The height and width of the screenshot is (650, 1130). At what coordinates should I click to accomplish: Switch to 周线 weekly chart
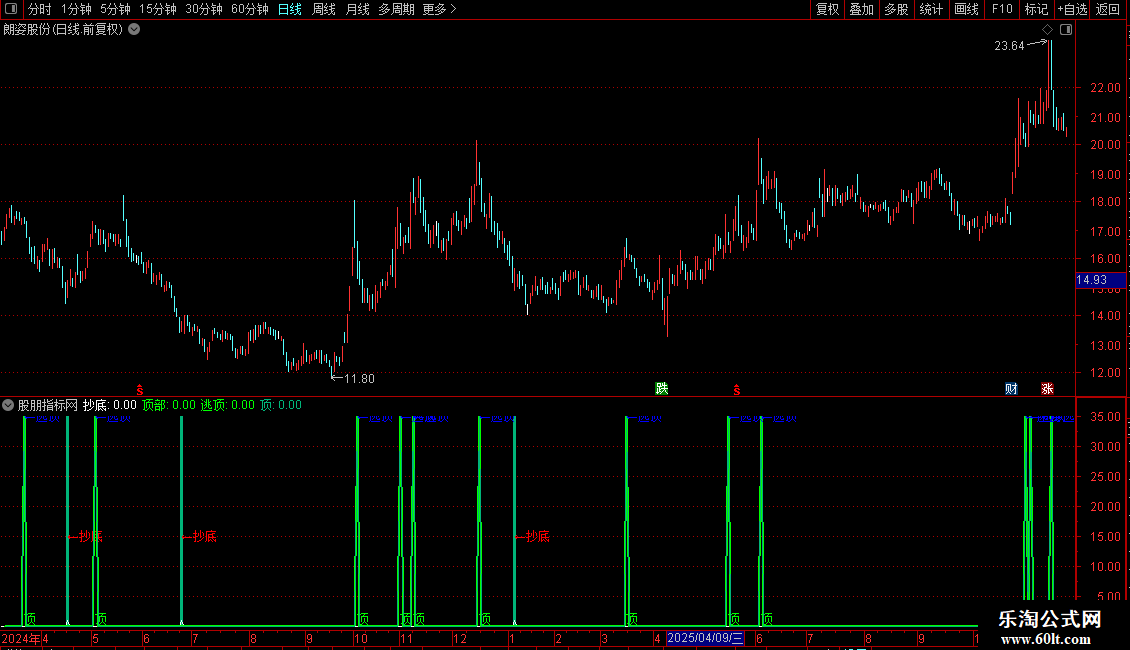point(324,9)
